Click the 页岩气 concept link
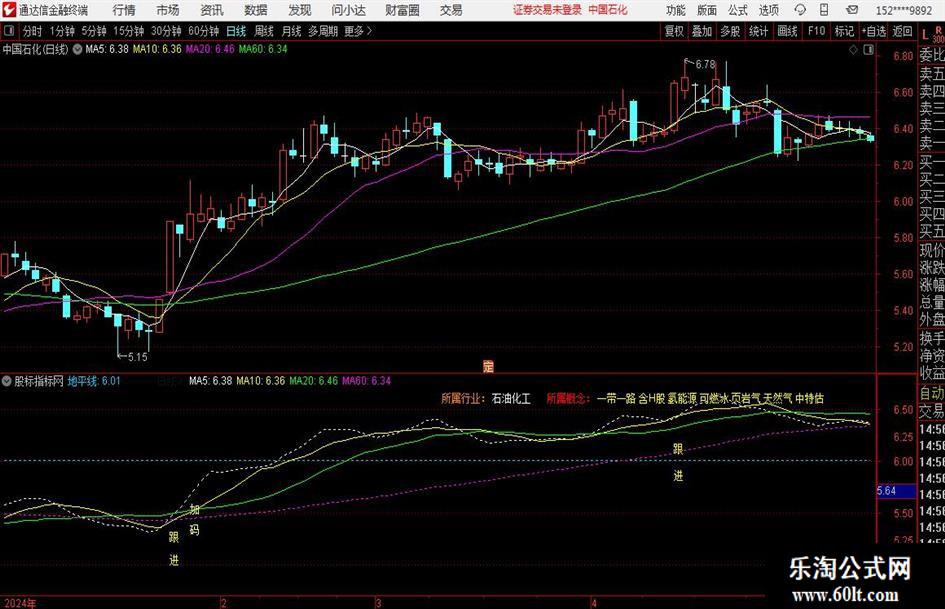Screen dimensions: 945x609 pyautogui.click(x=746, y=399)
